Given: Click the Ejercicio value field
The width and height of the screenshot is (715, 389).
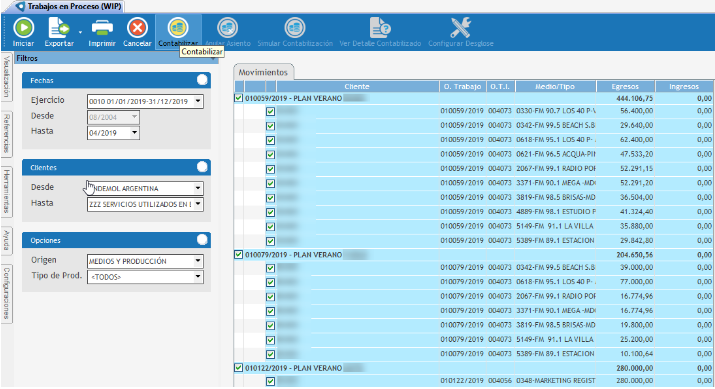Looking at the screenshot, I should pos(140,101).
